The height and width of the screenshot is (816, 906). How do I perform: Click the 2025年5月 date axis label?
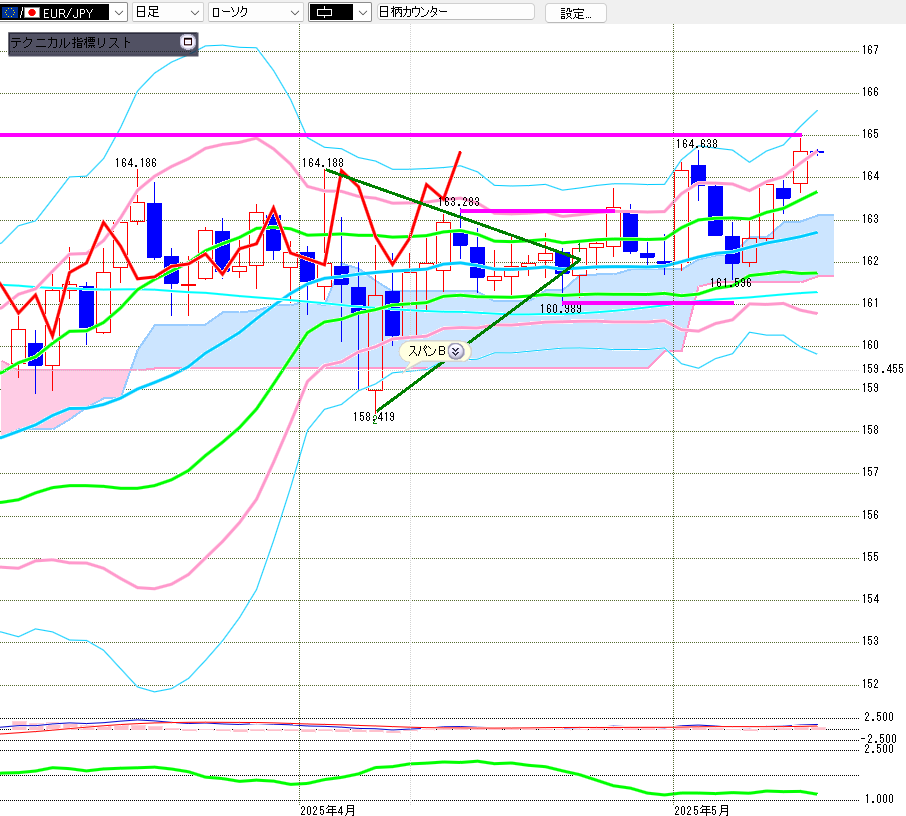tap(701, 810)
